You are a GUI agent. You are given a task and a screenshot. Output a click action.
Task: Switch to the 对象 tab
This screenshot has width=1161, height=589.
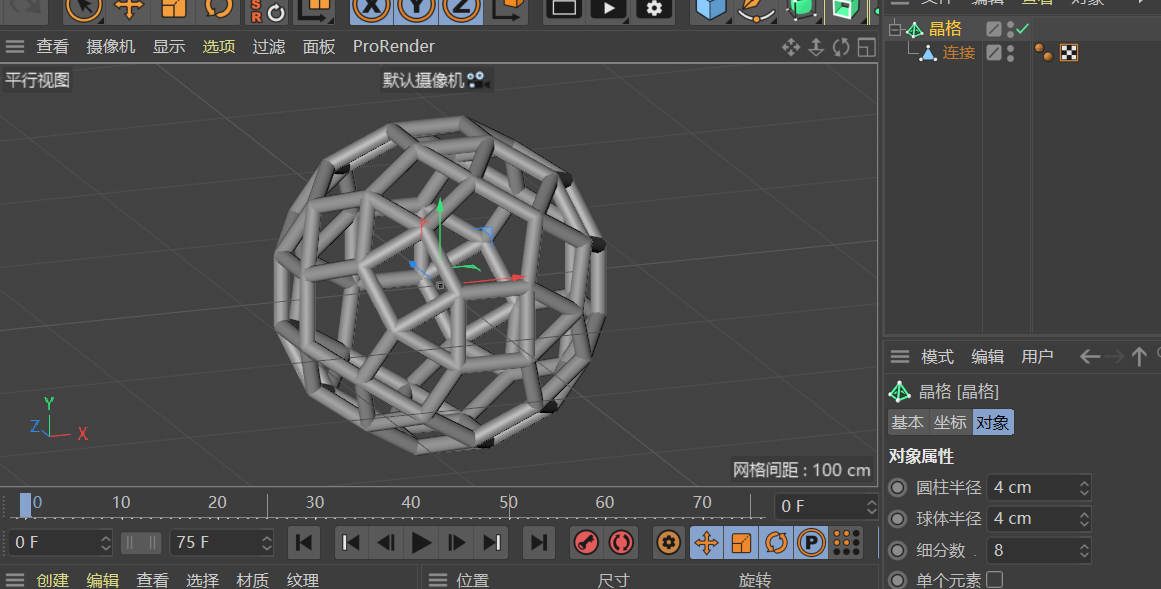click(x=993, y=422)
